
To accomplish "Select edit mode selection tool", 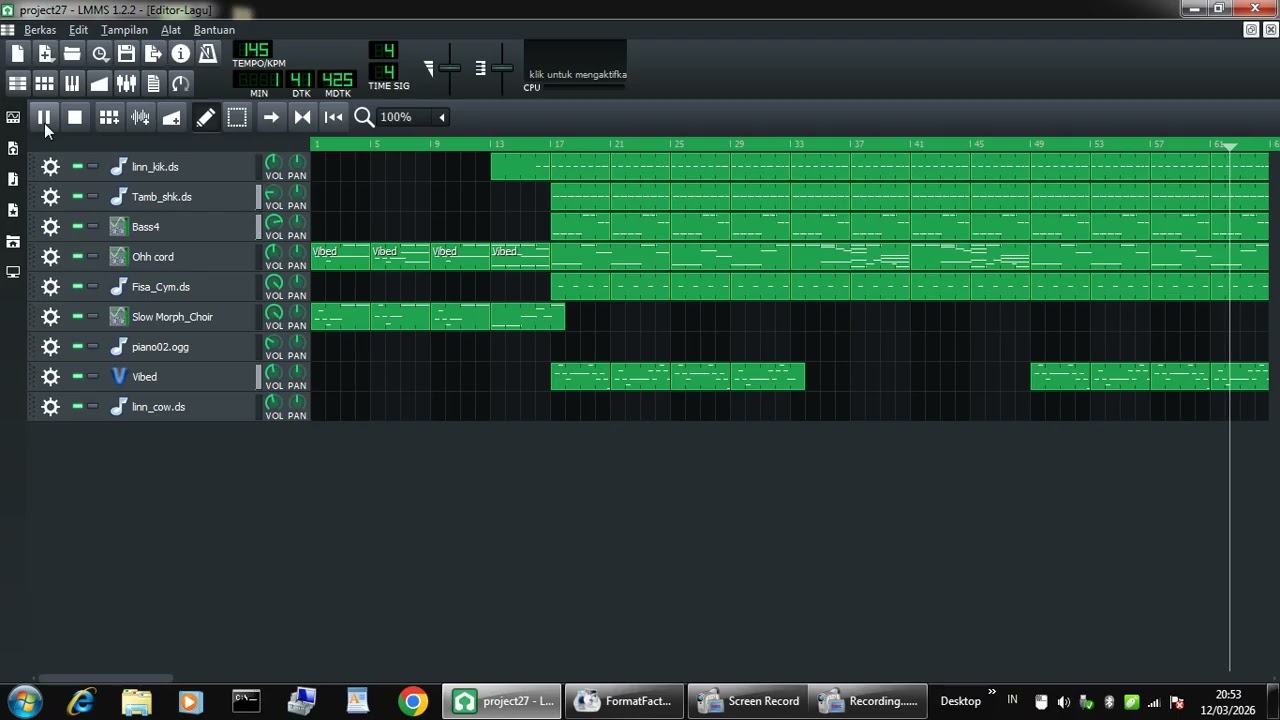I will [237, 117].
